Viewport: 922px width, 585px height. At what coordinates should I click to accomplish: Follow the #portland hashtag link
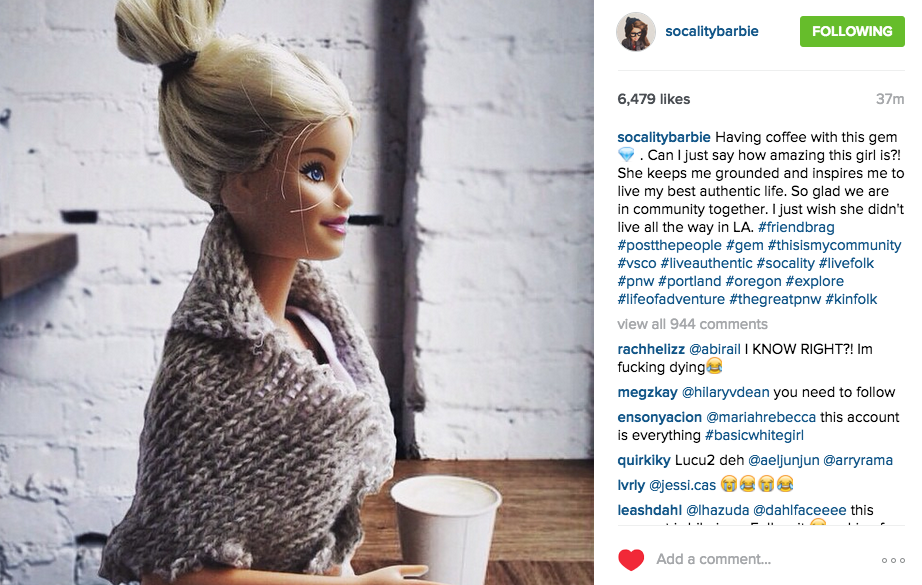[x=690, y=281]
